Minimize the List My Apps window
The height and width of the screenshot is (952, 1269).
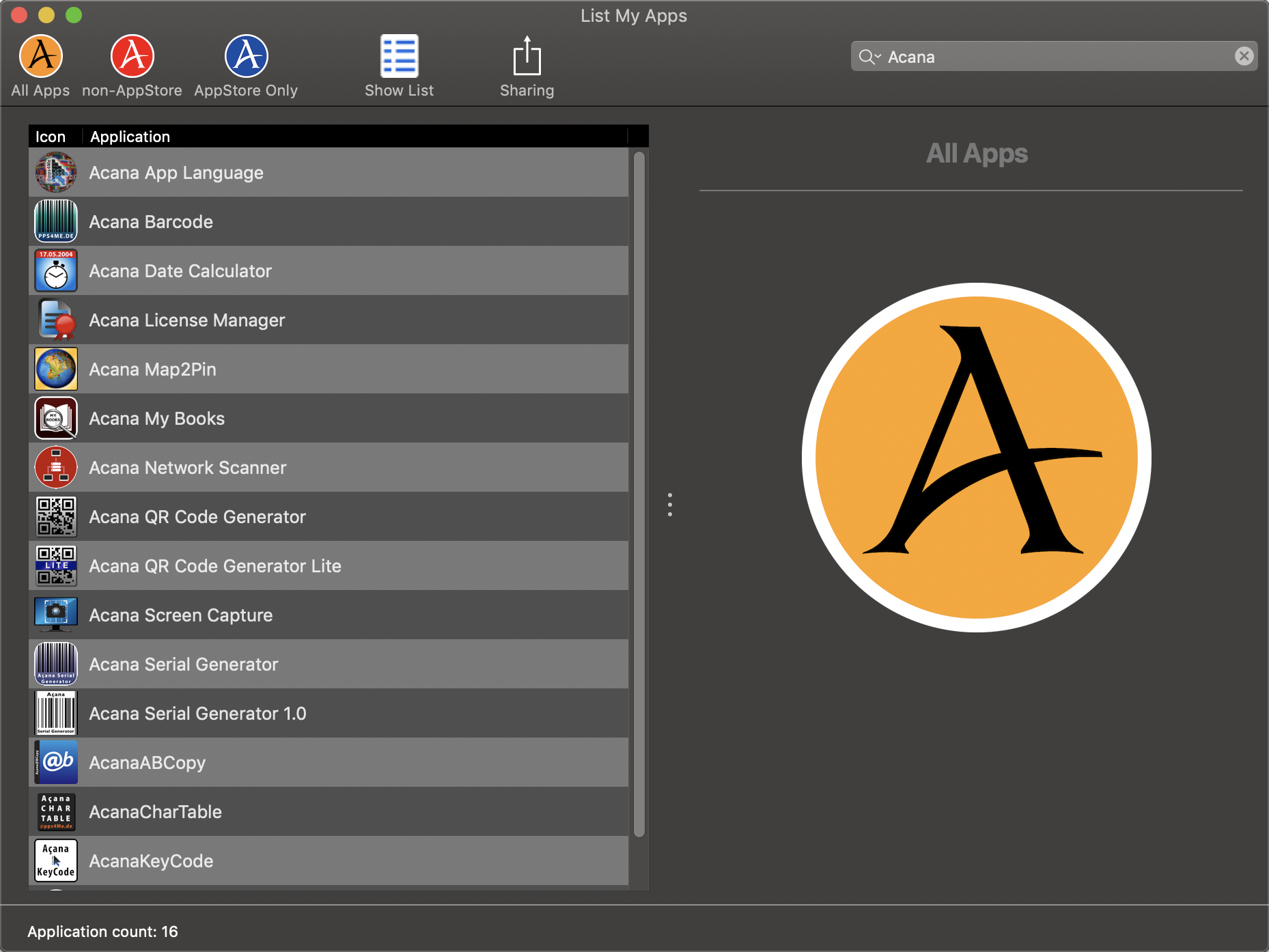(46, 15)
